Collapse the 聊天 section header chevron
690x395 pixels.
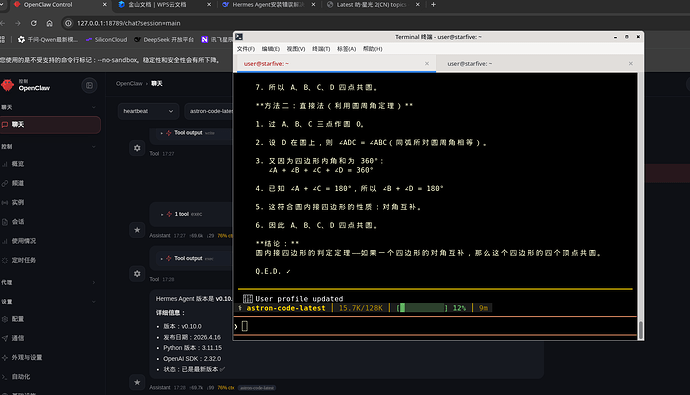coord(94,107)
